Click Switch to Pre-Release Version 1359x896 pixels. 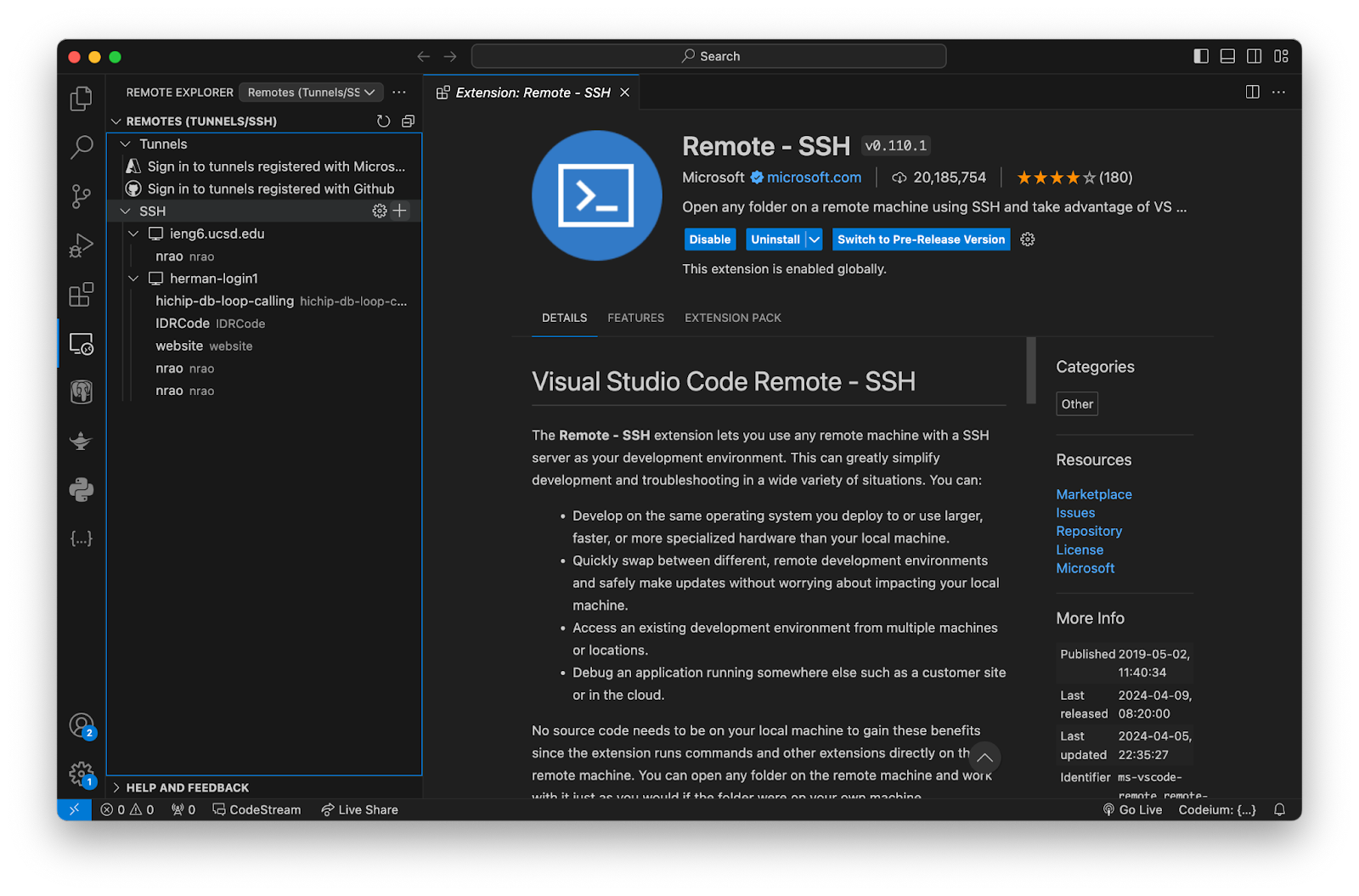pyautogui.click(x=921, y=239)
